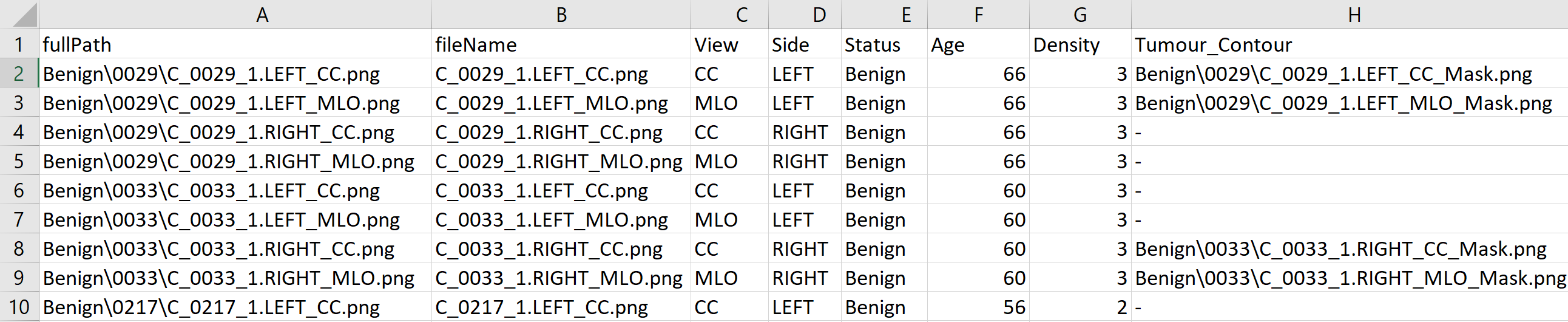
Task: Click the Age value 56 cell
Action: click(x=978, y=307)
